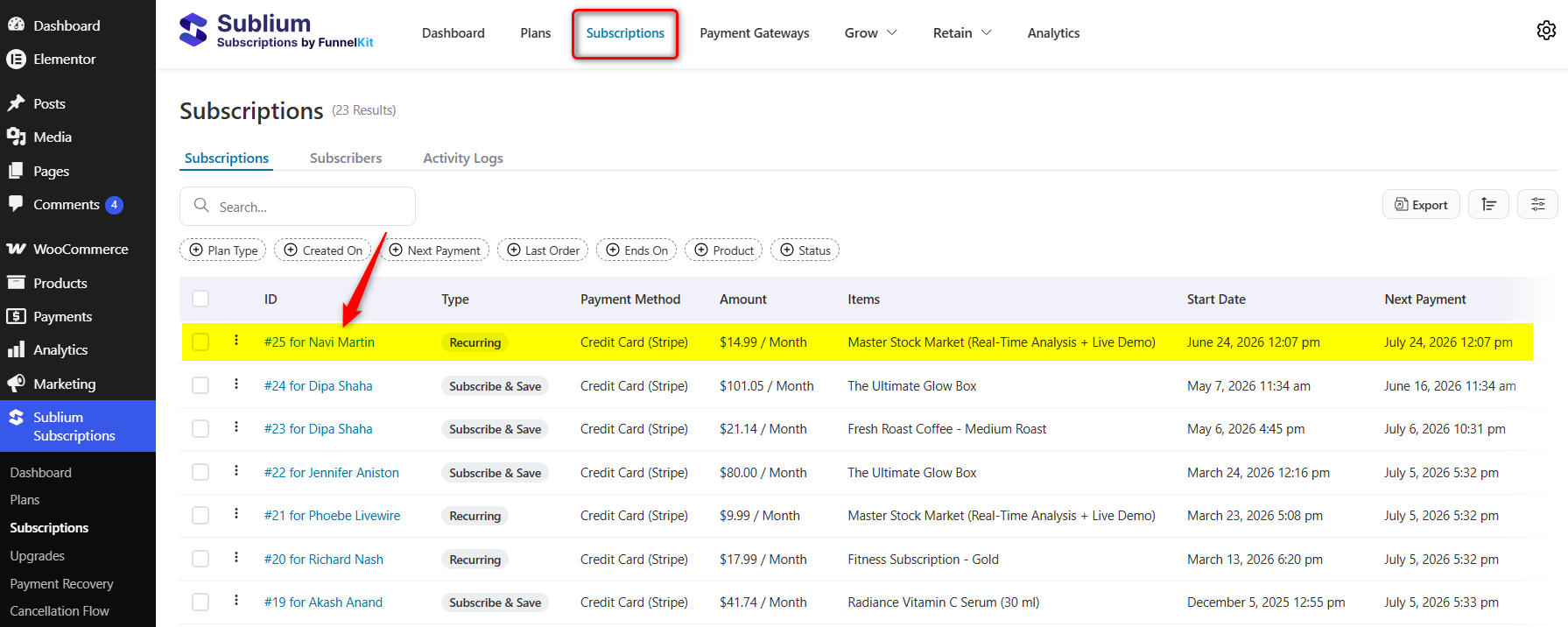Click the $101.05 / Month amount
Image resolution: width=1568 pixels, height=627 pixels.
point(767,385)
